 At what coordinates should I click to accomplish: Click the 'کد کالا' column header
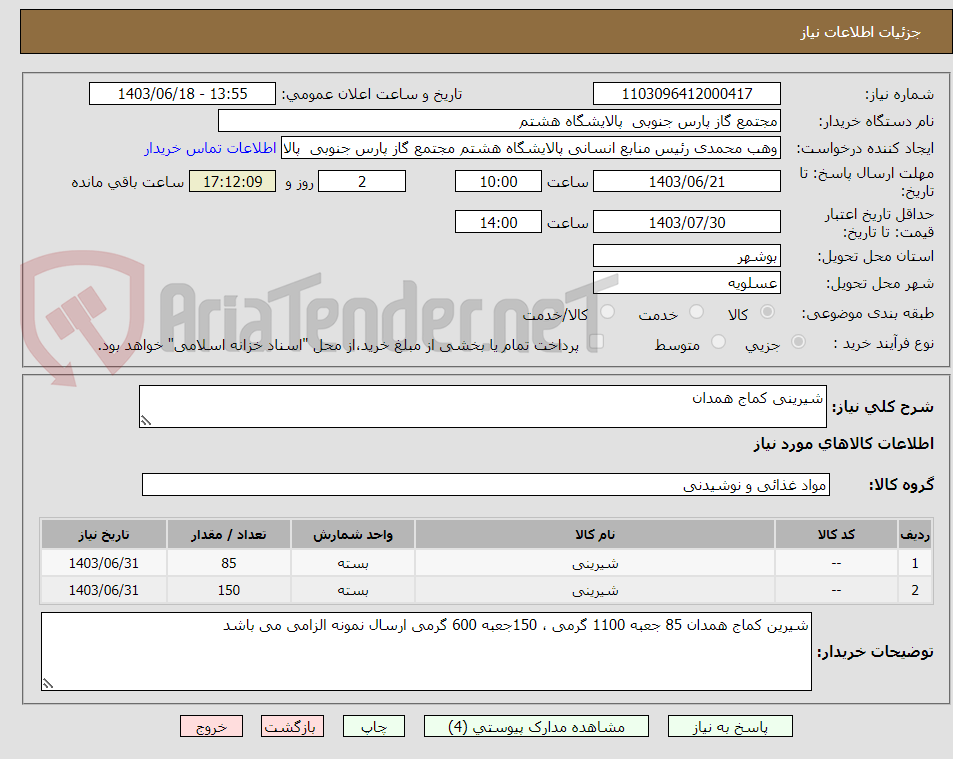coord(836,535)
